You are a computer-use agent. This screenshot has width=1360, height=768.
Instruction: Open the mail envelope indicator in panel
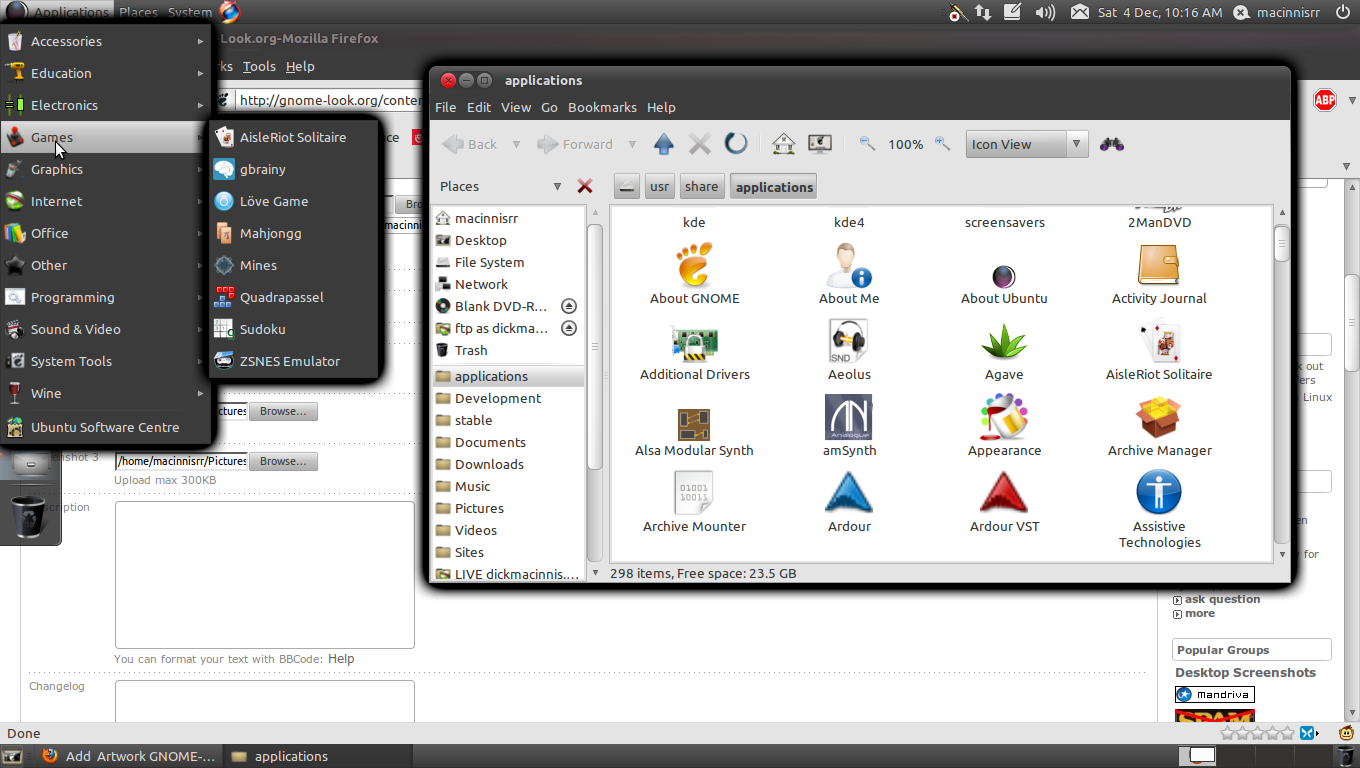[x=1080, y=12]
